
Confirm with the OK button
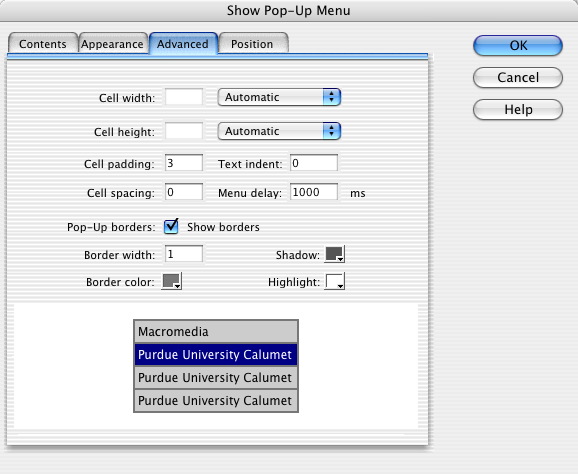click(518, 45)
